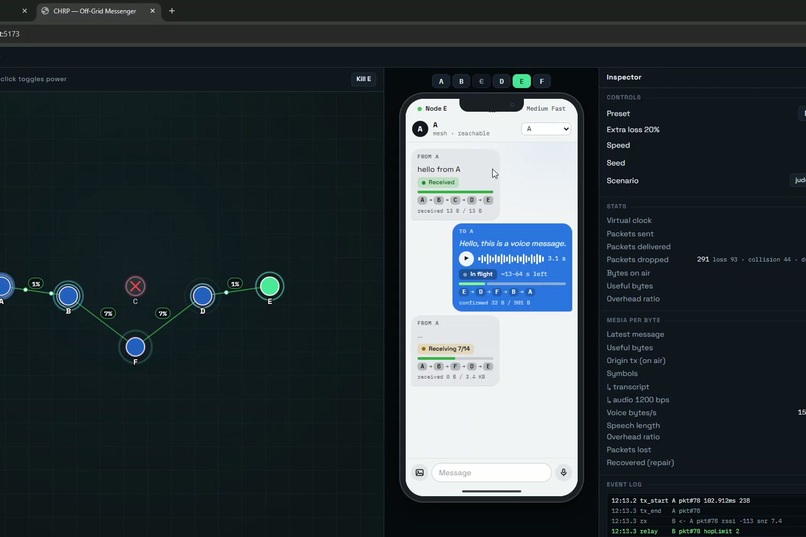
Task: Click the 'Virtual clock' stat row
Action: pos(706,220)
